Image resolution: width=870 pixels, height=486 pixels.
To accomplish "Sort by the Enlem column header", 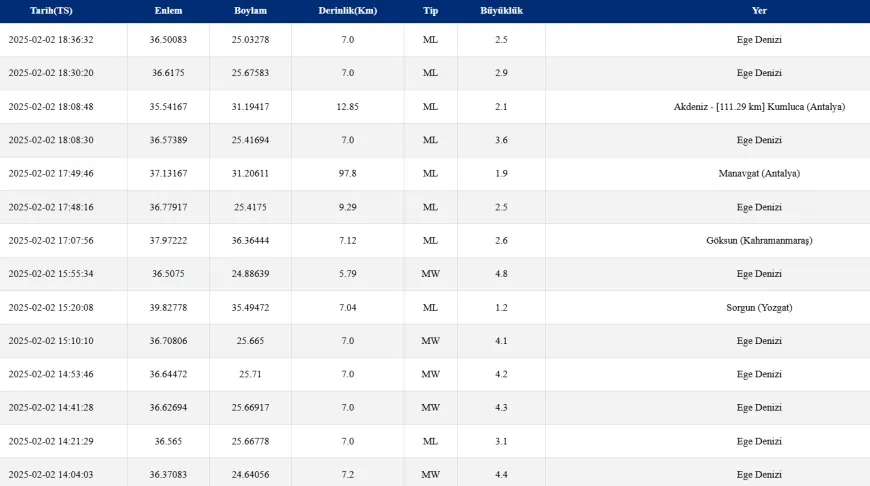I will pos(168,11).
